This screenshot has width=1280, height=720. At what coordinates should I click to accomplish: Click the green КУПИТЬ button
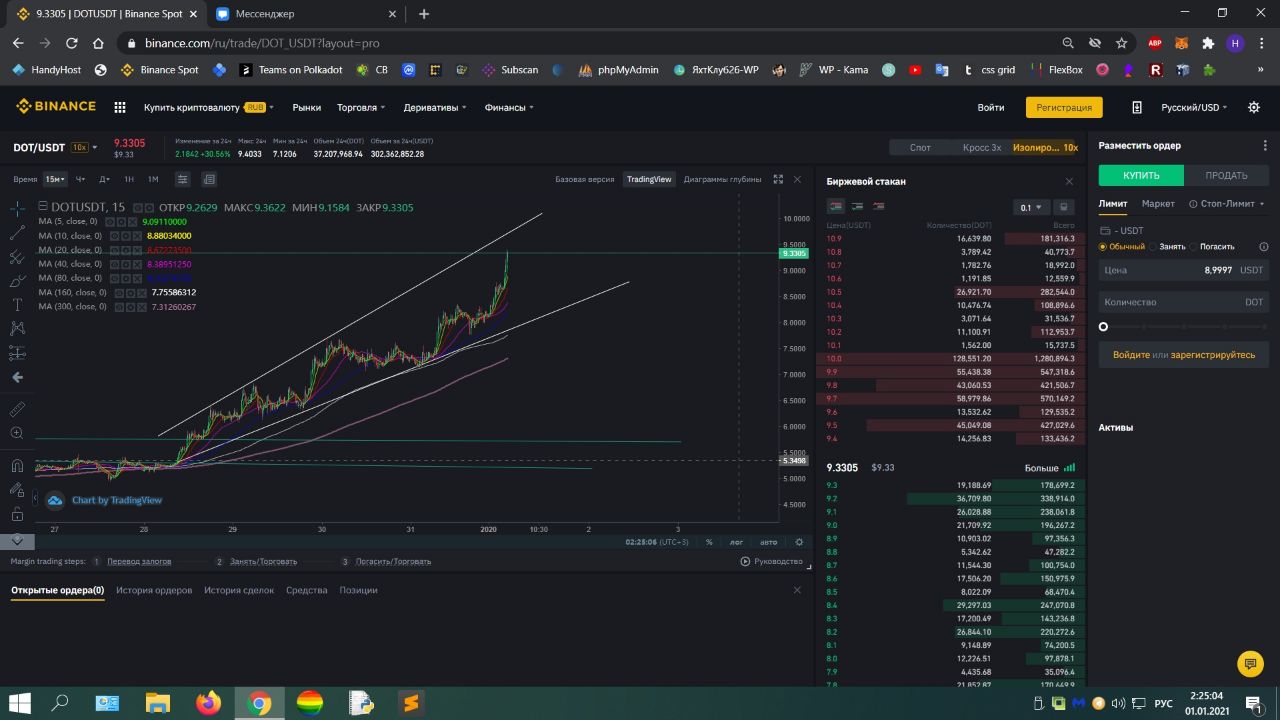pos(1141,175)
